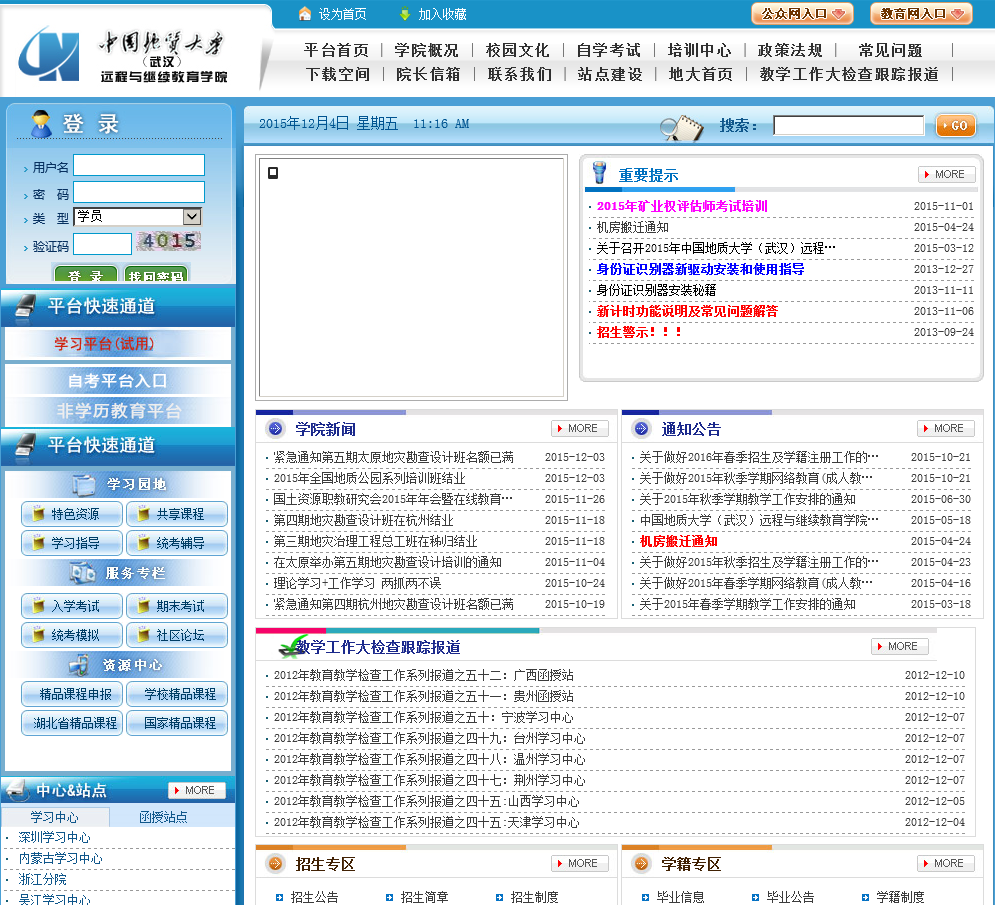This screenshot has width=995, height=905.
Task: Click the 招生公告 bullet icon
Action: pyautogui.click(x=279, y=897)
